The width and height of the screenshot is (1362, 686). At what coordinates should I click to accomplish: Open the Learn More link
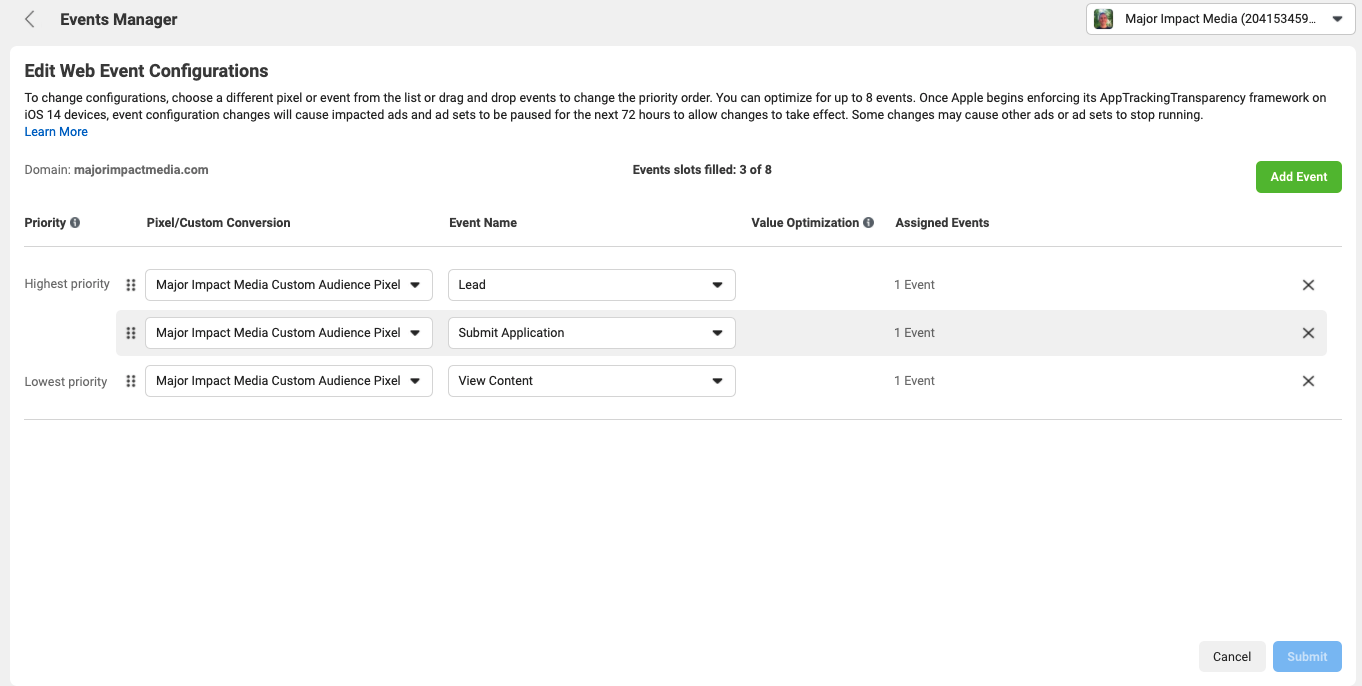(56, 132)
